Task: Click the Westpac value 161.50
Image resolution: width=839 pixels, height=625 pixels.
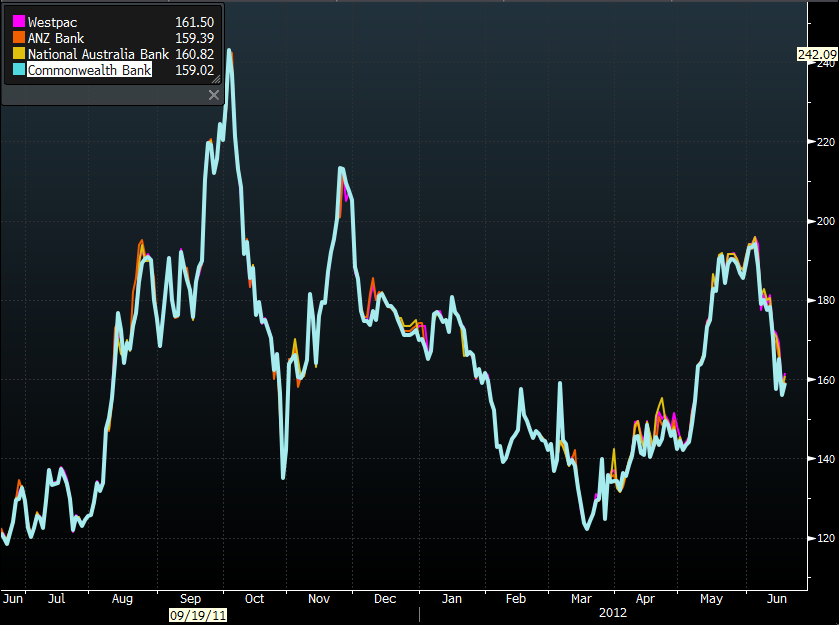Action: pyautogui.click(x=195, y=22)
